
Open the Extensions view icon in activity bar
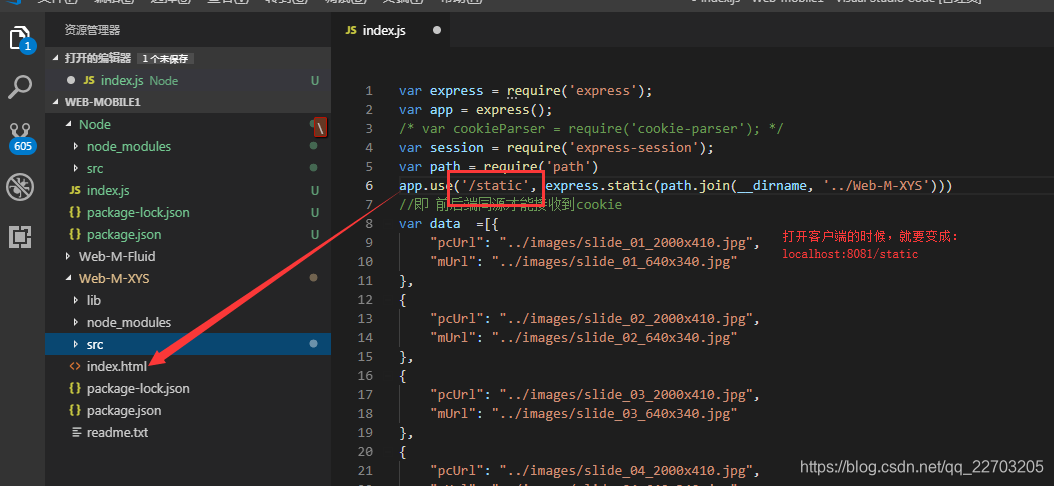20,236
